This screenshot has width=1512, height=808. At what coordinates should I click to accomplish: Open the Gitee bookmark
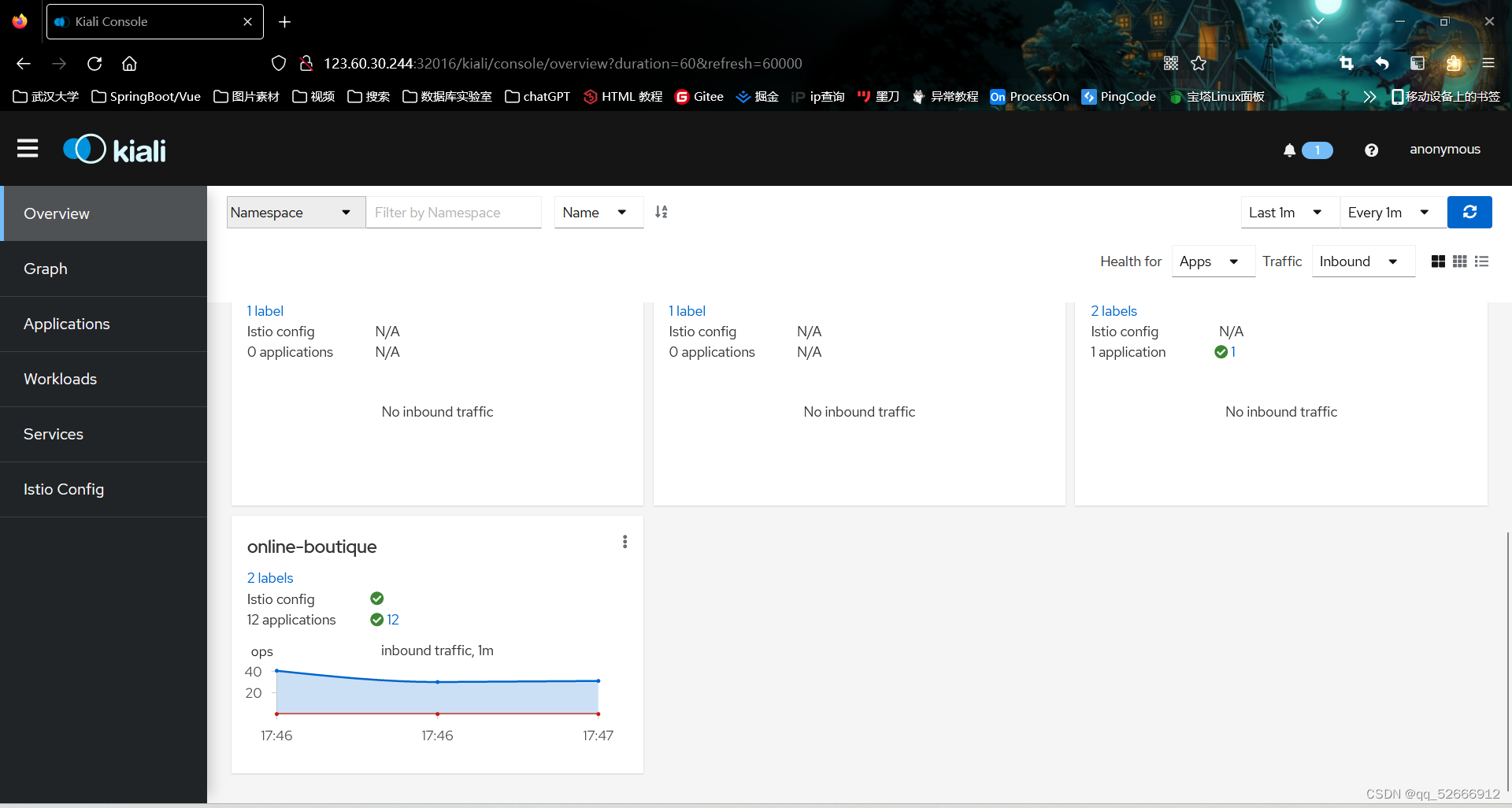699,97
